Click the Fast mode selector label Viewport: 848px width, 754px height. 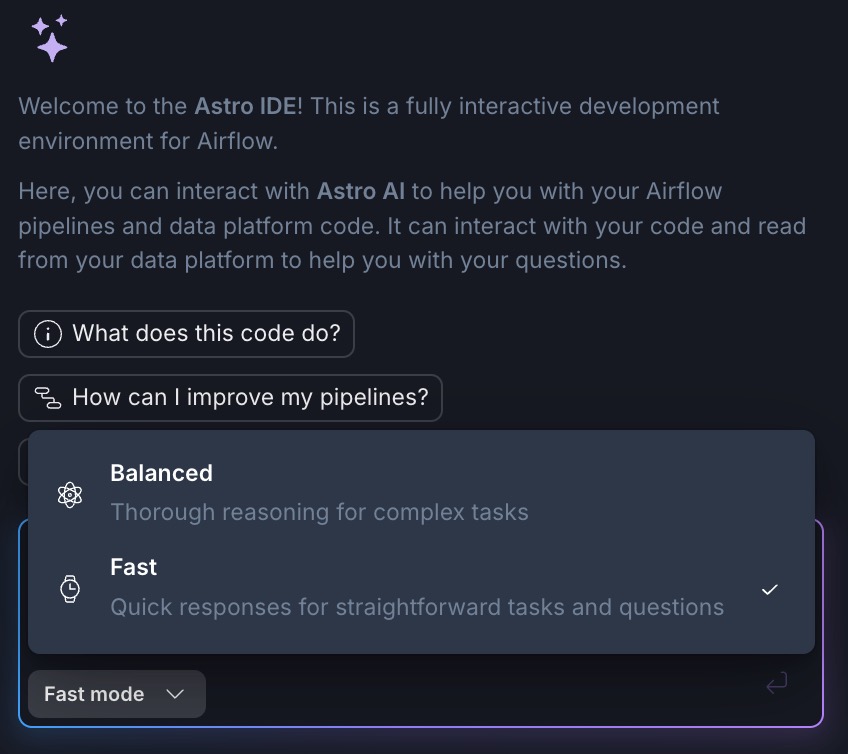coord(94,694)
